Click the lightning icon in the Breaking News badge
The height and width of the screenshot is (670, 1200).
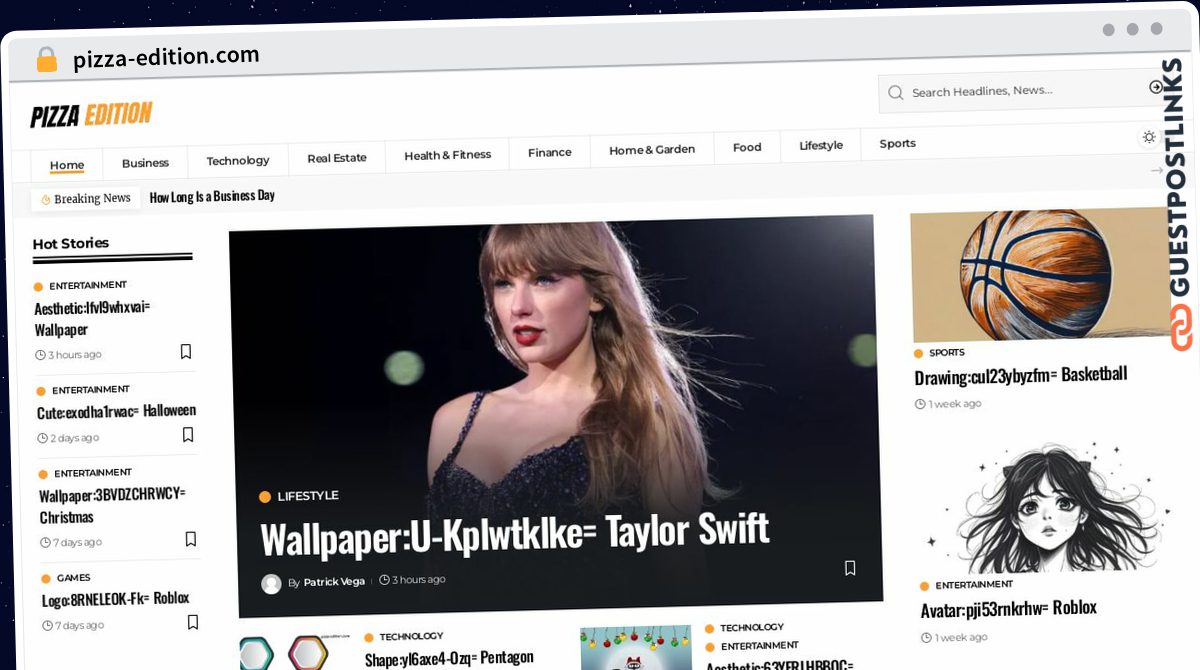tap(45, 200)
